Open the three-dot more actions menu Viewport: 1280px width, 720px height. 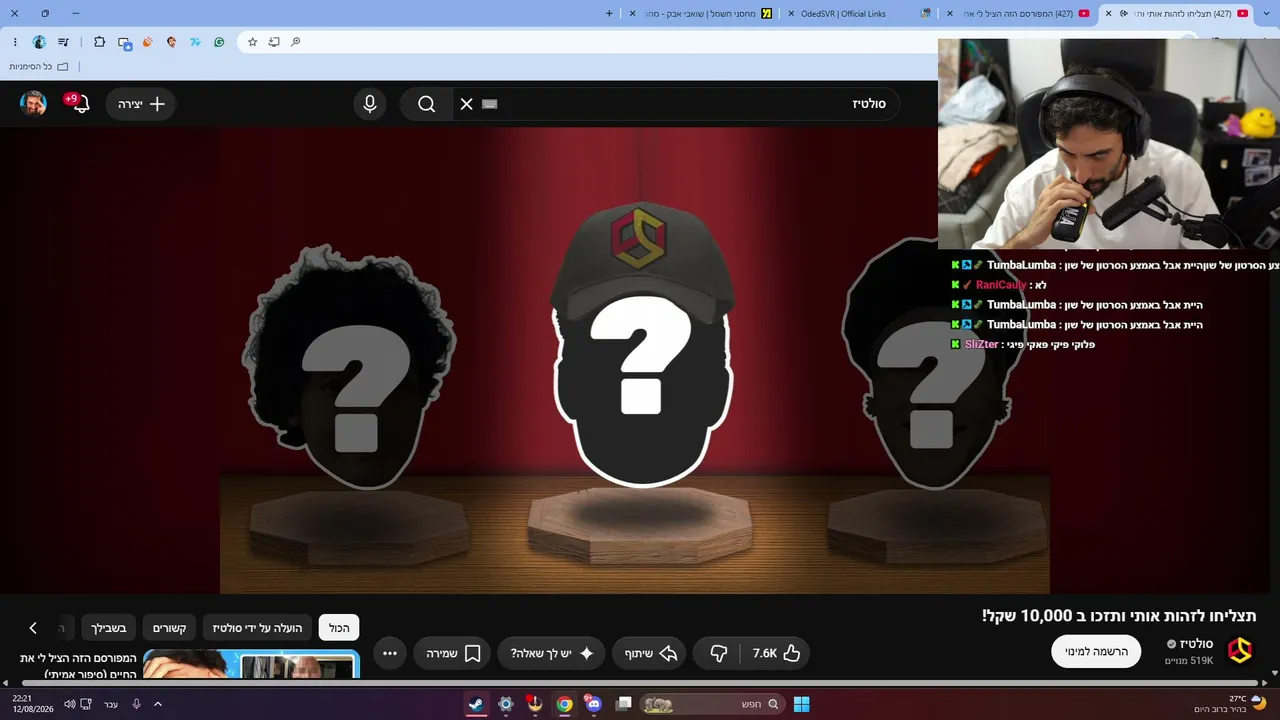[390, 653]
